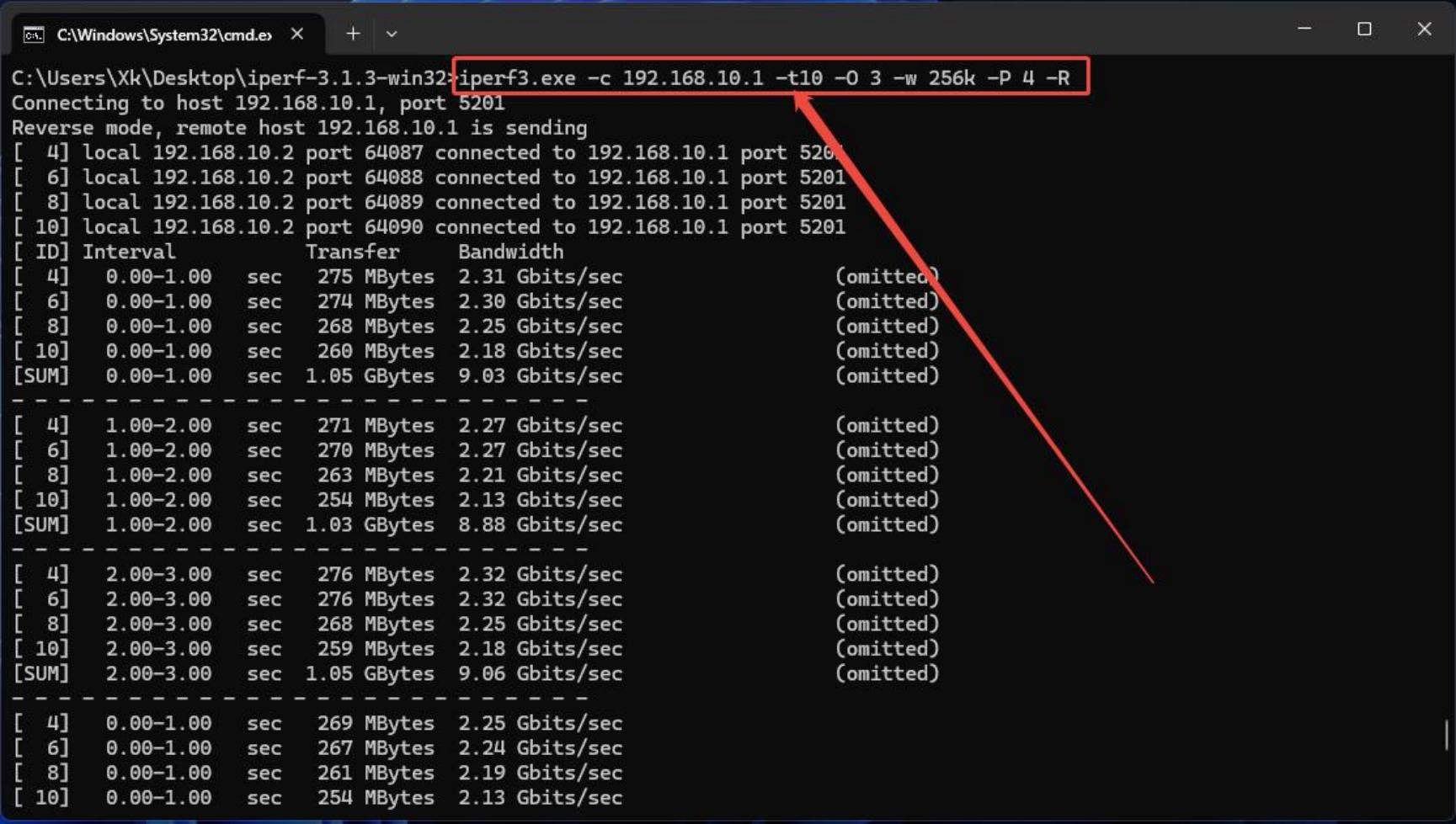
Task: Maximize the terminal window
Action: click(x=1364, y=29)
